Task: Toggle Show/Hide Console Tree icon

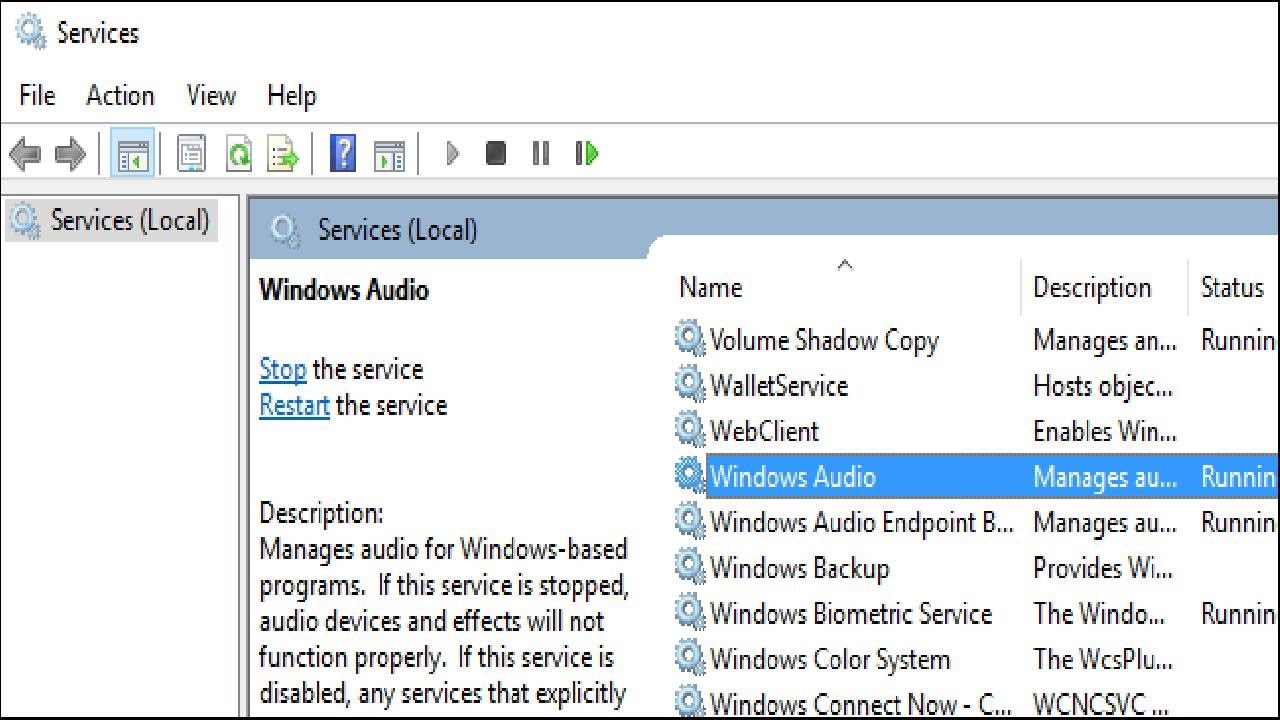Action: [x=132, y=154]
